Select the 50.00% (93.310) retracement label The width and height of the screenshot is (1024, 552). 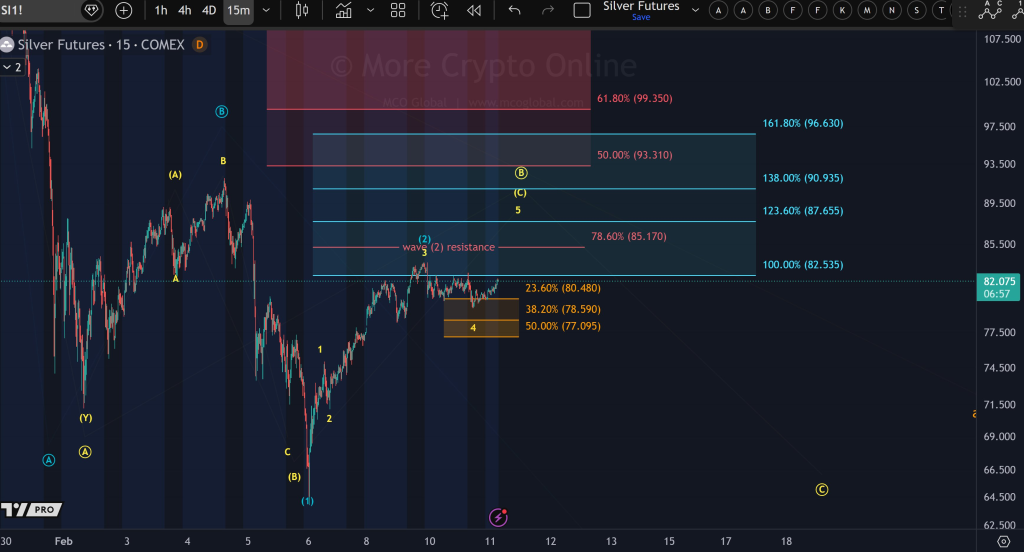click(x=634, y=155)
